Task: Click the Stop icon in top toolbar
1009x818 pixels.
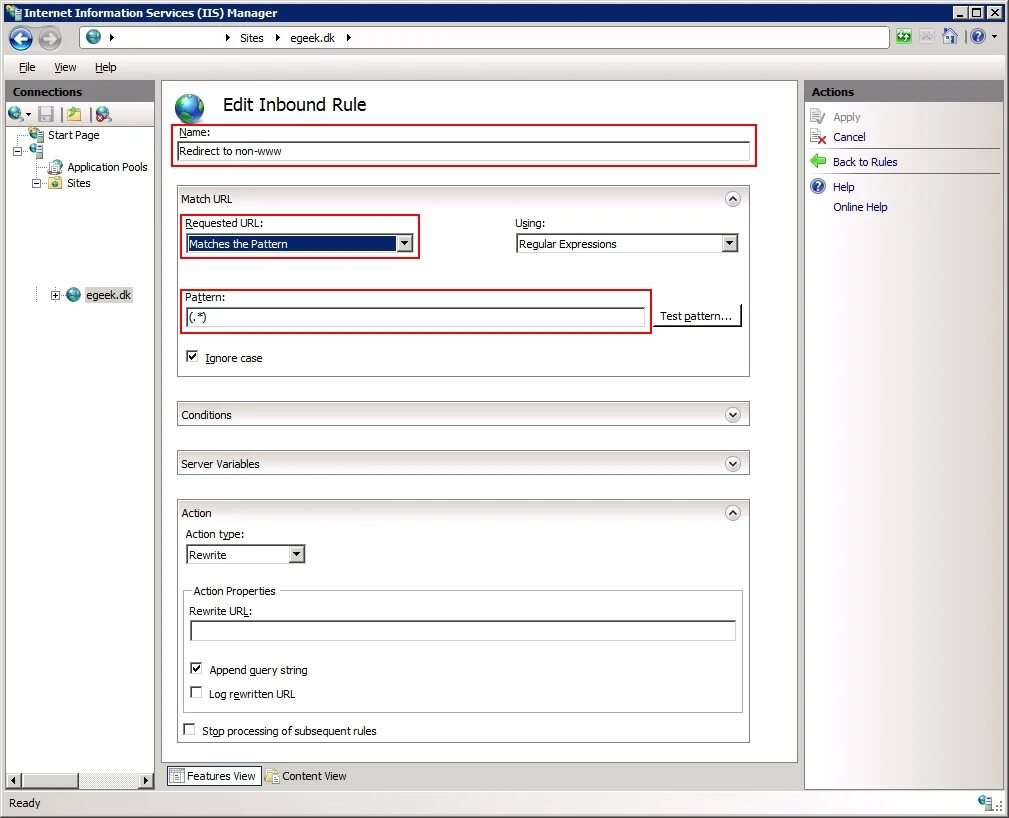Action: [x=927, y=37]
